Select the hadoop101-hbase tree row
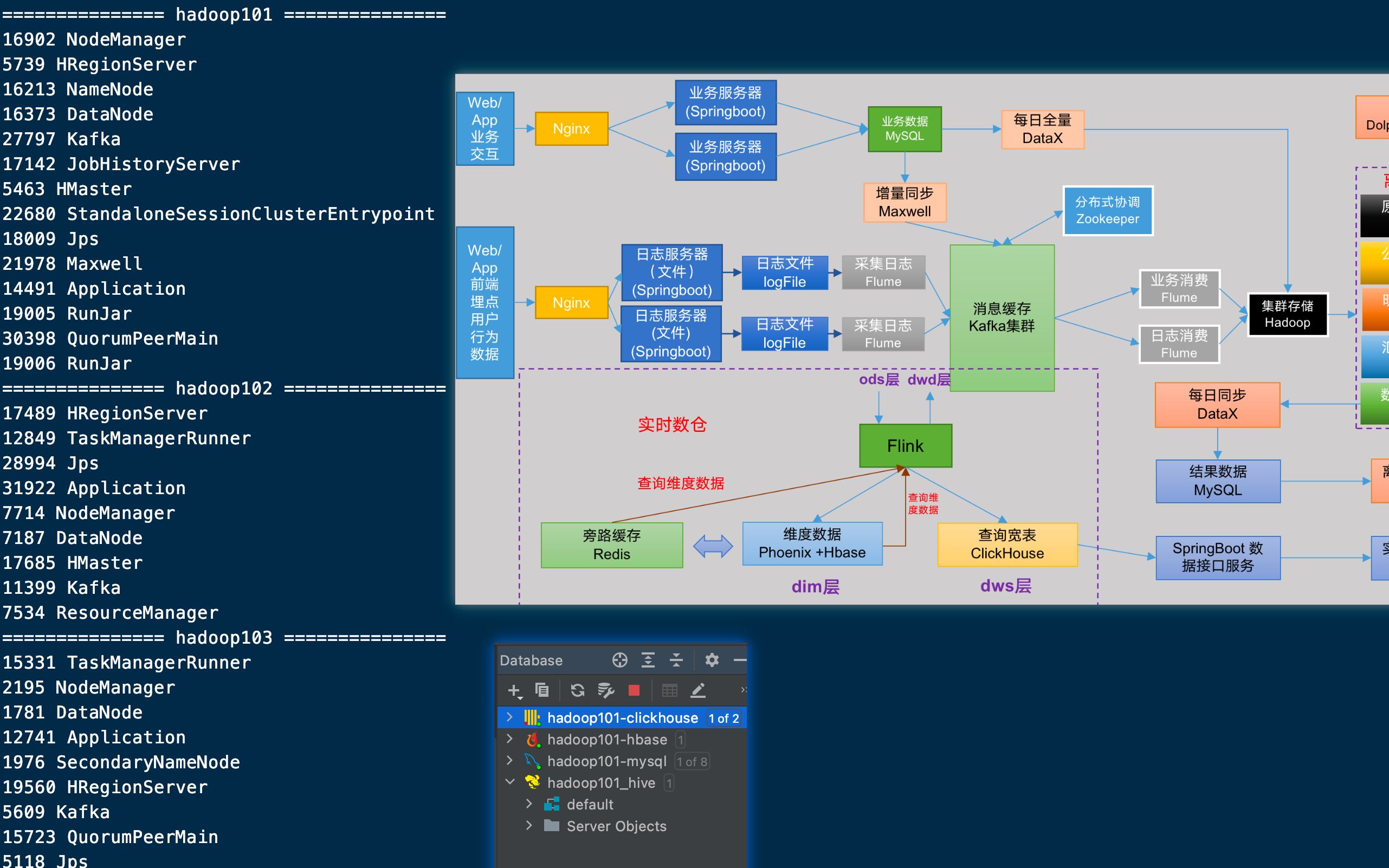The height and width of the screenshot is (868, 1389). (x=623, y=740)
